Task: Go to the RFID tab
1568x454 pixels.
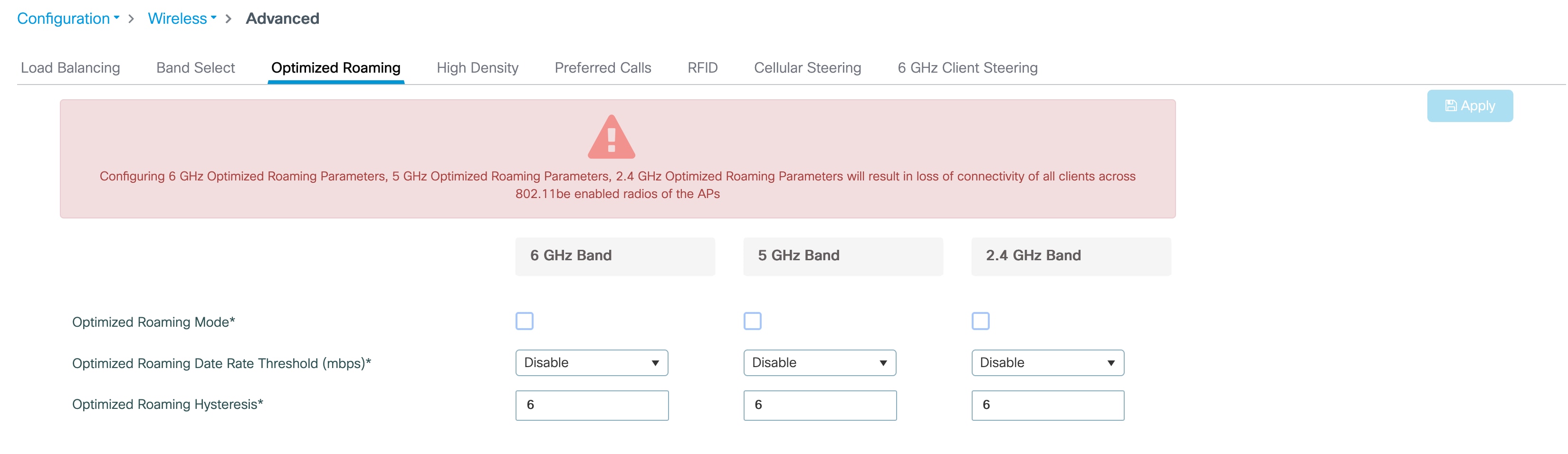Action: 702,67
